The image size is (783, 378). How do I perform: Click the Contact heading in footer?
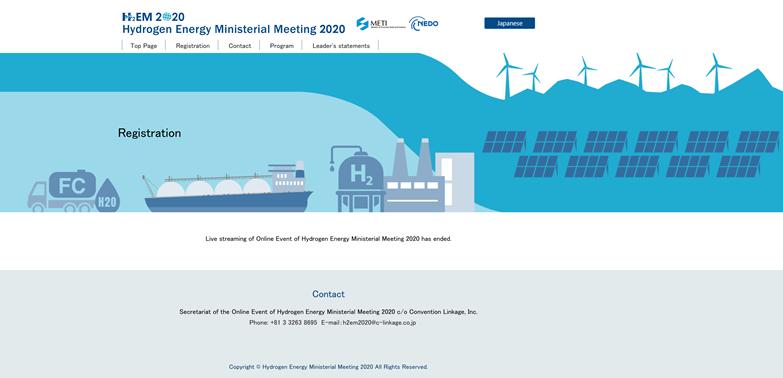(328, 294)
